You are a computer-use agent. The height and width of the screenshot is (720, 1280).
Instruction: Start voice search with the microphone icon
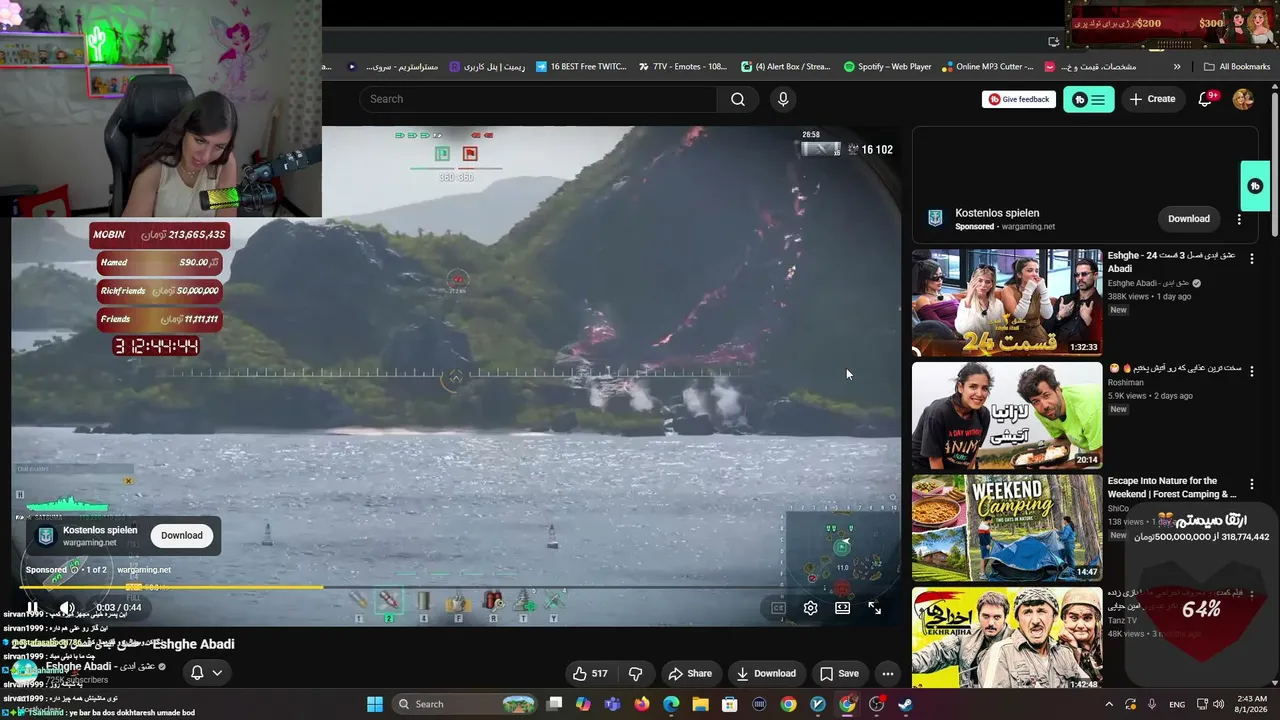[x=783, y=99]
